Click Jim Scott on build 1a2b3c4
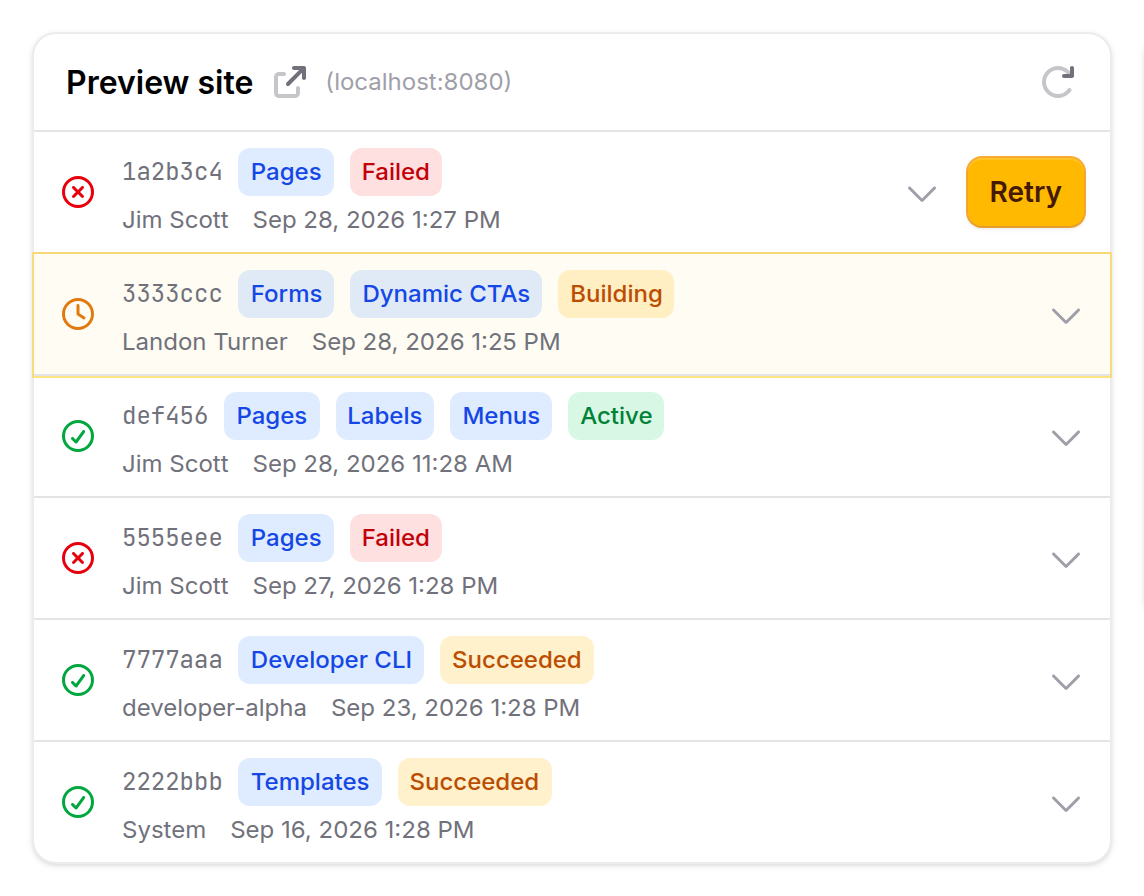Image resolution: width=1144 pixels, height=896 pixels. click(x=176, y=220)
